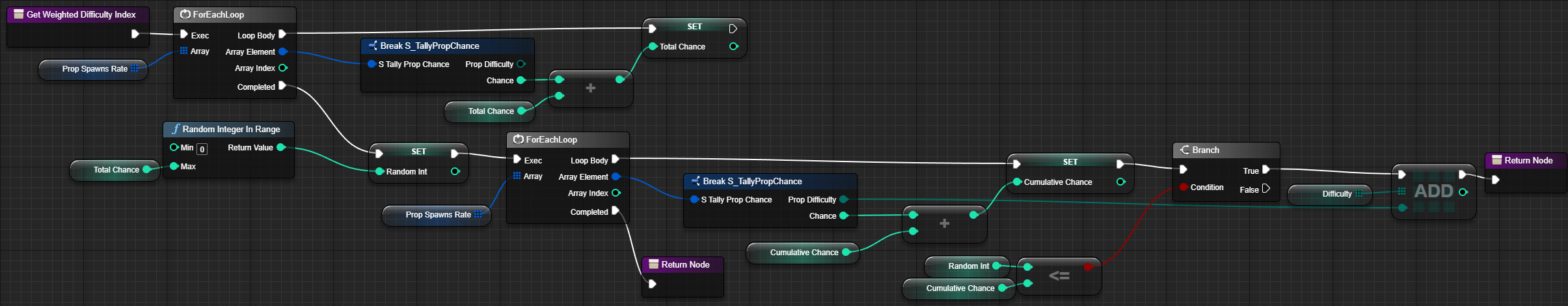Select the Return Node after the ADD node
Screen dimensions: 1568x306
click(x=1528, y=161)
